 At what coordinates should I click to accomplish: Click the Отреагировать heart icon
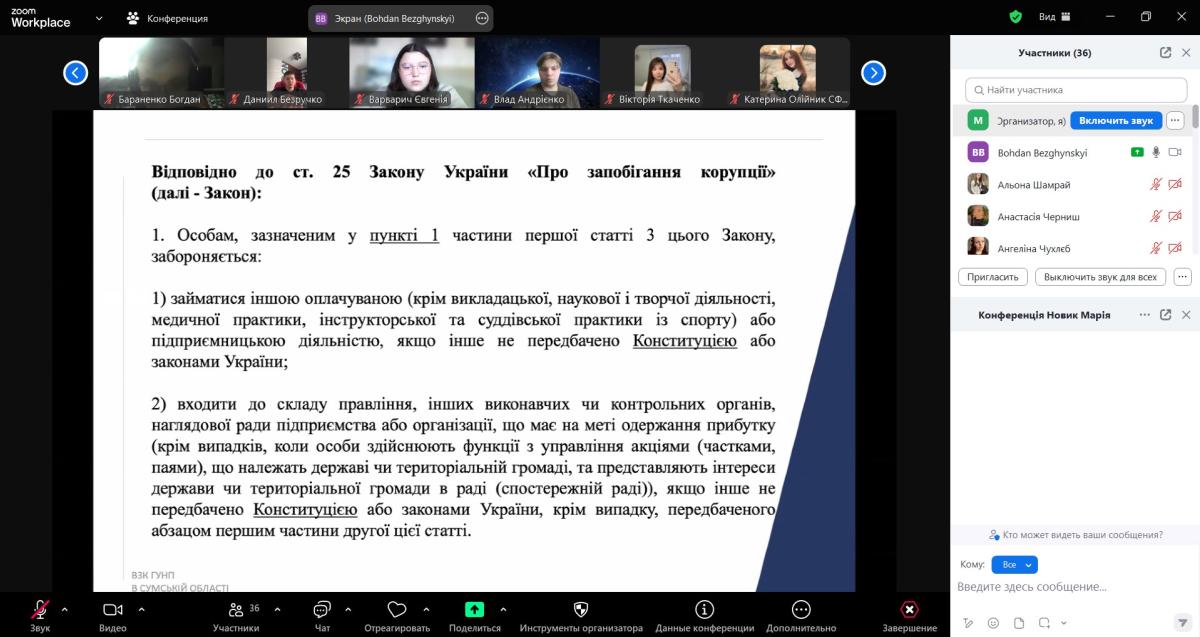click(x=397, y=610)
